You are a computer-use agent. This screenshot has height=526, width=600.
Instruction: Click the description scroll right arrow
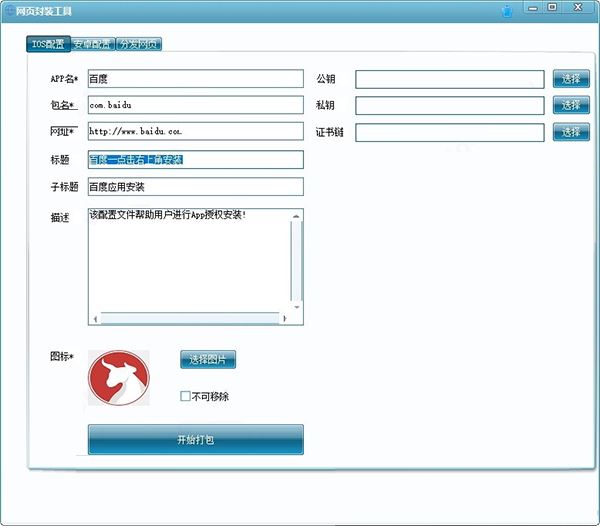[284, 318]
